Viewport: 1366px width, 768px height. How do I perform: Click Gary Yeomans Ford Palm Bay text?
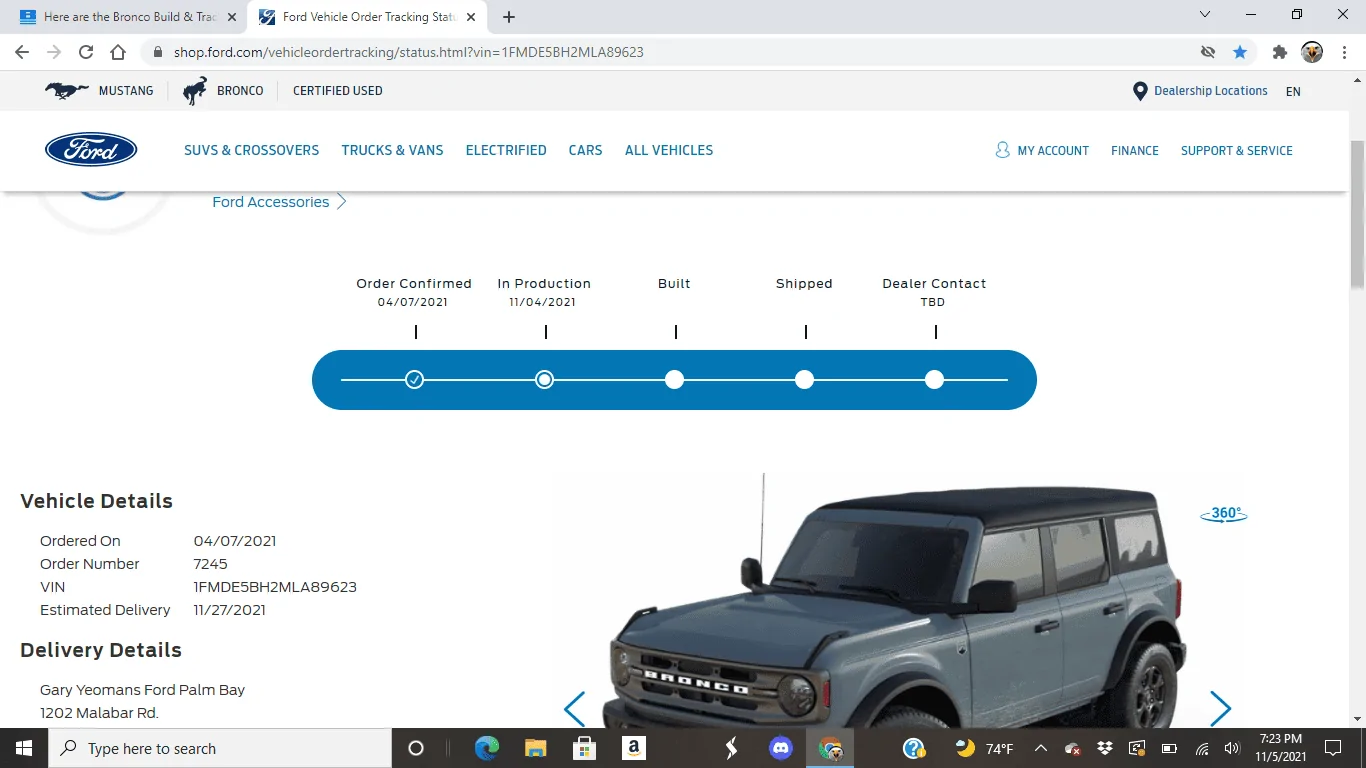point(142,690)
